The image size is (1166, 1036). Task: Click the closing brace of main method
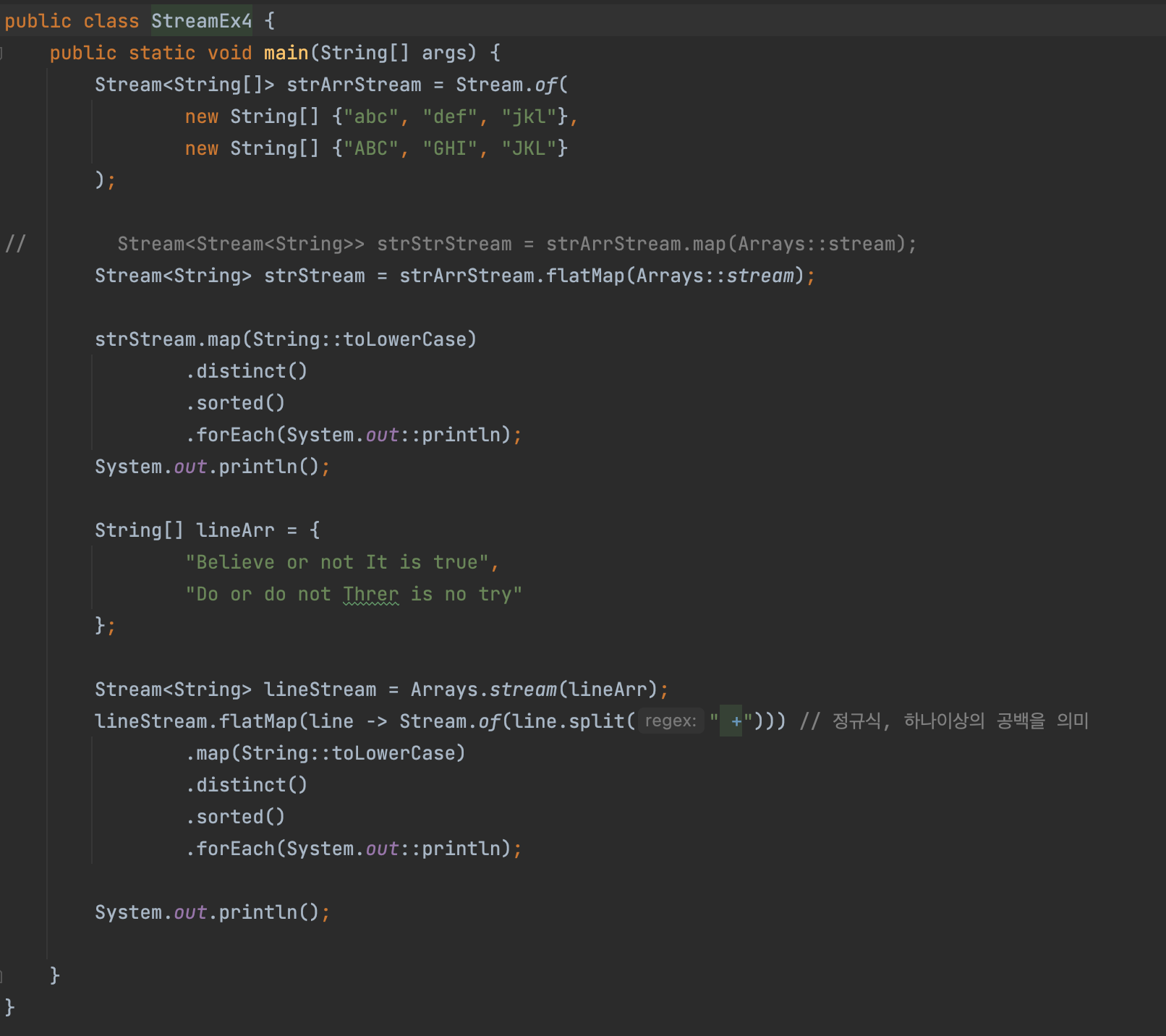(x=55, y=976)
